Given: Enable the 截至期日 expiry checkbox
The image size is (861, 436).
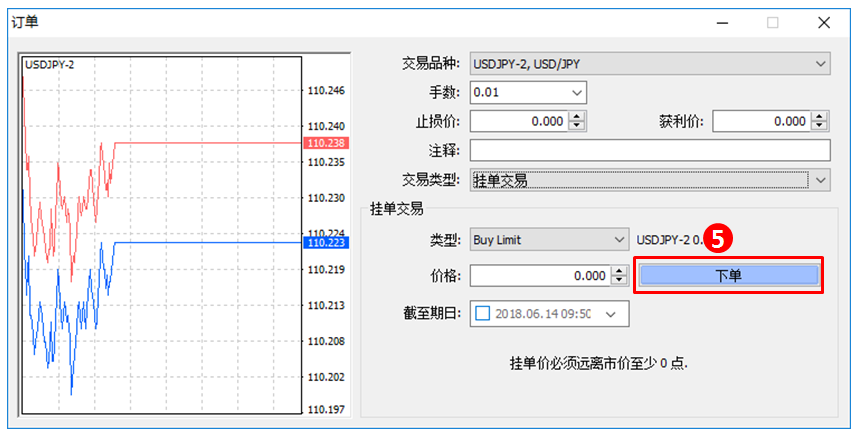Looking at the screenshot, I should [483, 313].
